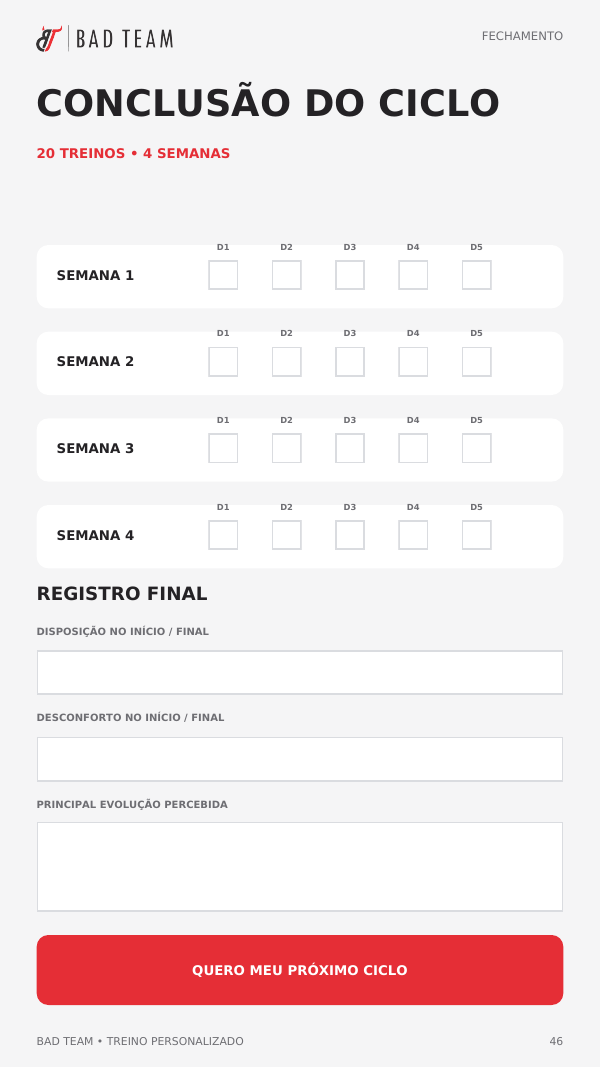The image size is (600, 1067).
Task: Tick Semana 4 D1 box
Action: [x=223, y=535]
